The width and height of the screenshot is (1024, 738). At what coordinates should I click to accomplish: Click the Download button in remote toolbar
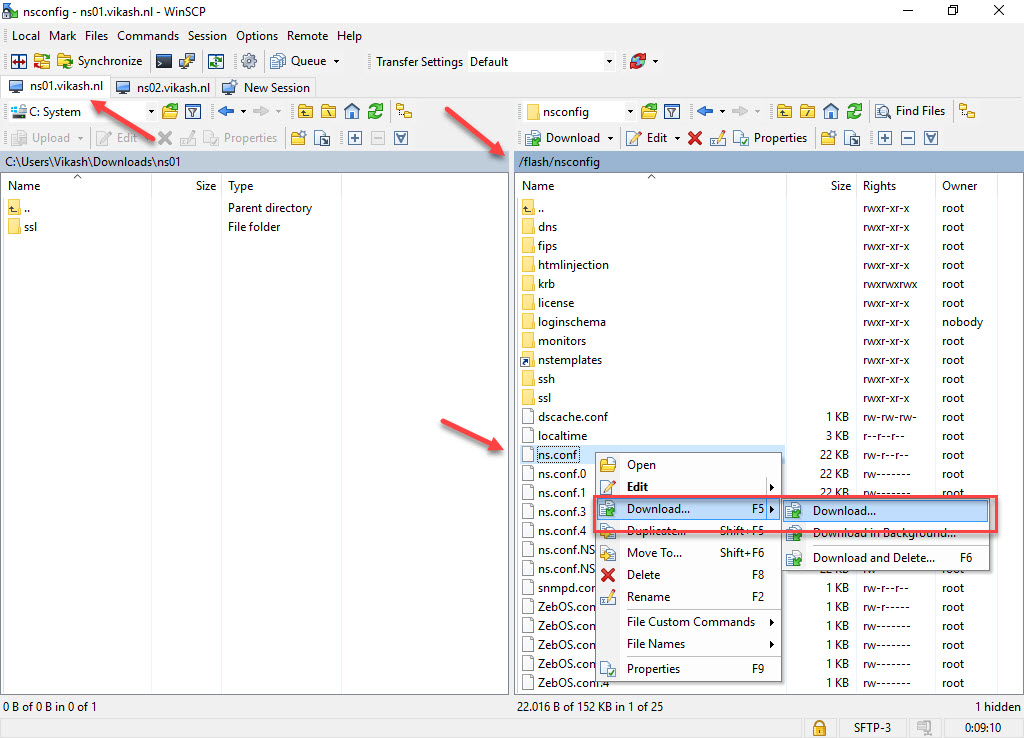coord(563,138)
